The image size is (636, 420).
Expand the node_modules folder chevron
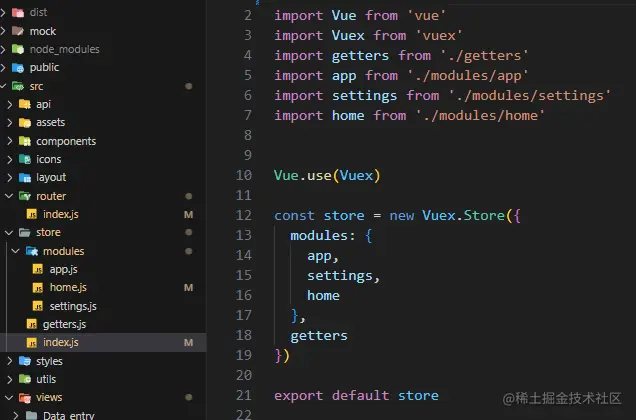pos(3,49)
